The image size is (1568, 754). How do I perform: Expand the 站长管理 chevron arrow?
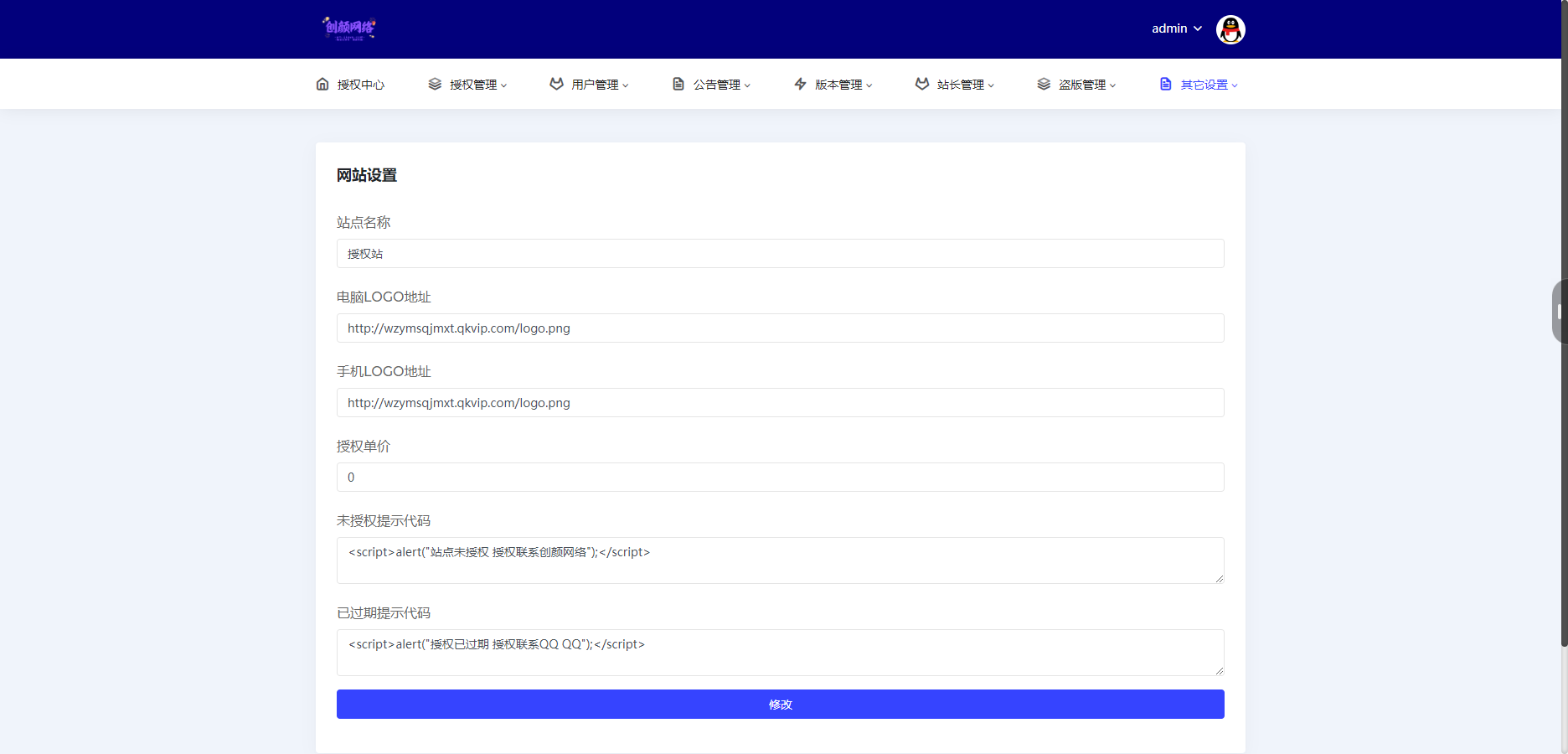point(991,85)
